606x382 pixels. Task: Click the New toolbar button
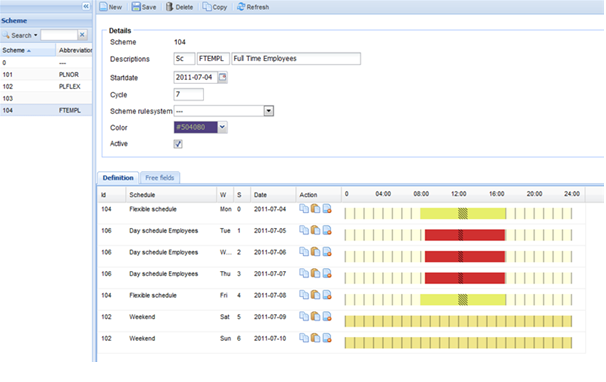pyautogui.click(x=111, y=7)
